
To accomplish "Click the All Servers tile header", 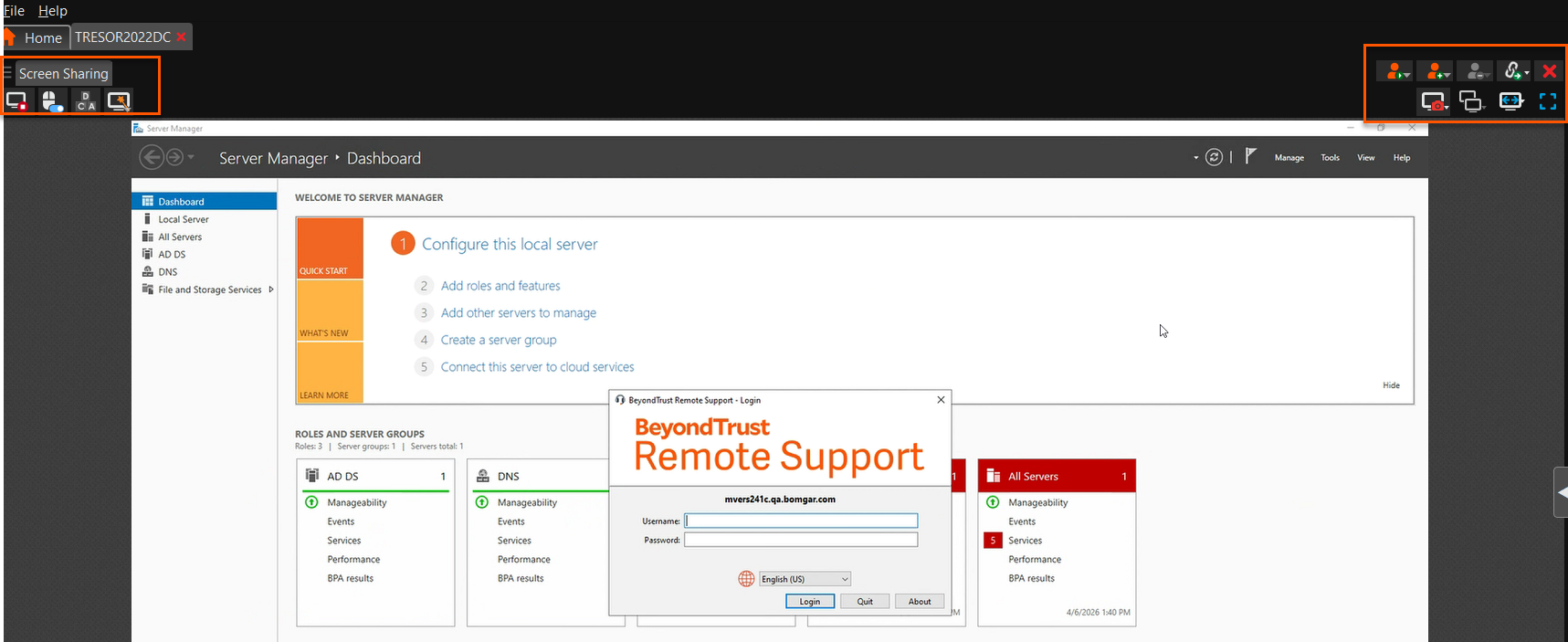I will pyautogui.click(x=1057, y=476).
